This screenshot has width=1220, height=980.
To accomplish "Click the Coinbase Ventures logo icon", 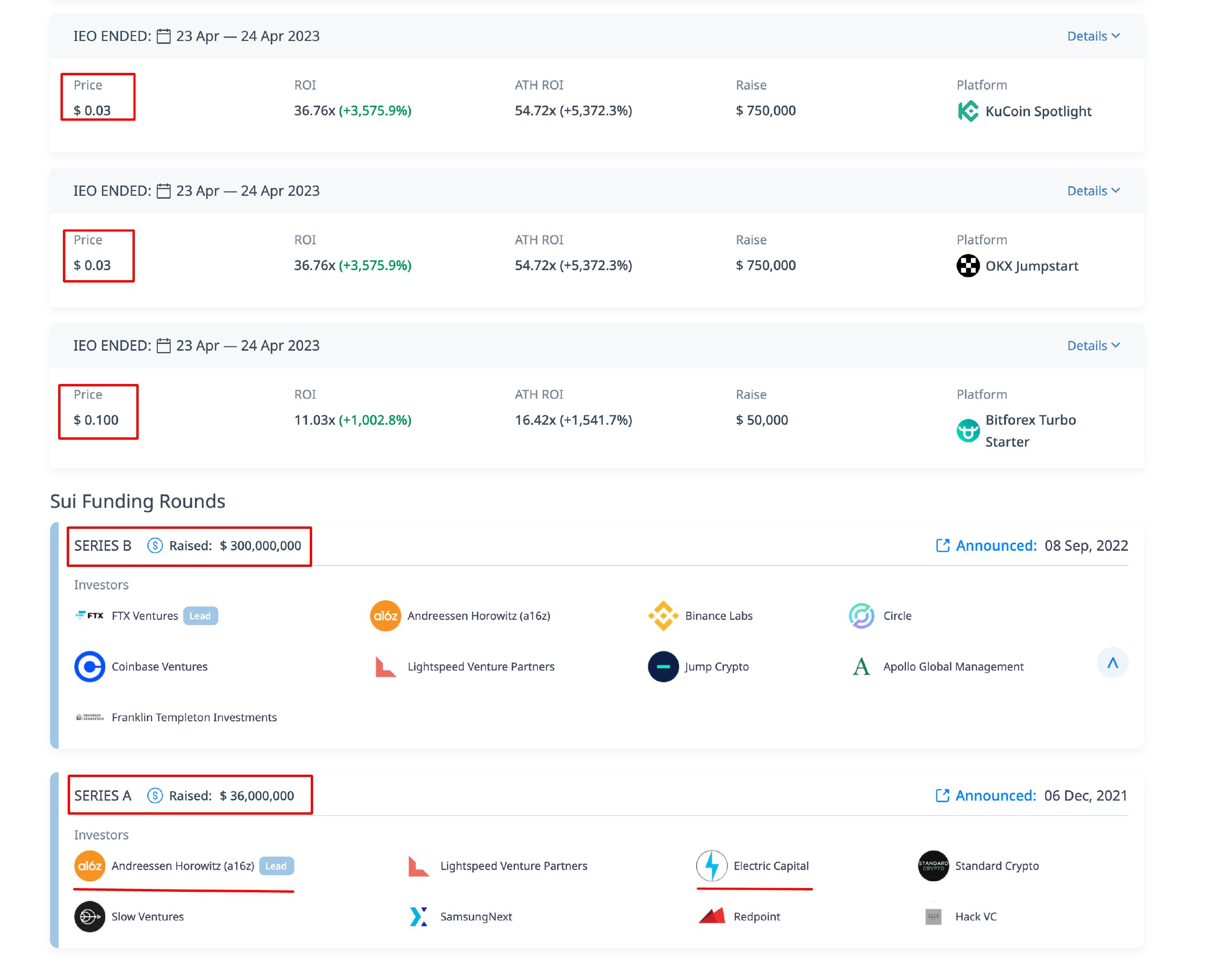I will (x=90, y=666).
